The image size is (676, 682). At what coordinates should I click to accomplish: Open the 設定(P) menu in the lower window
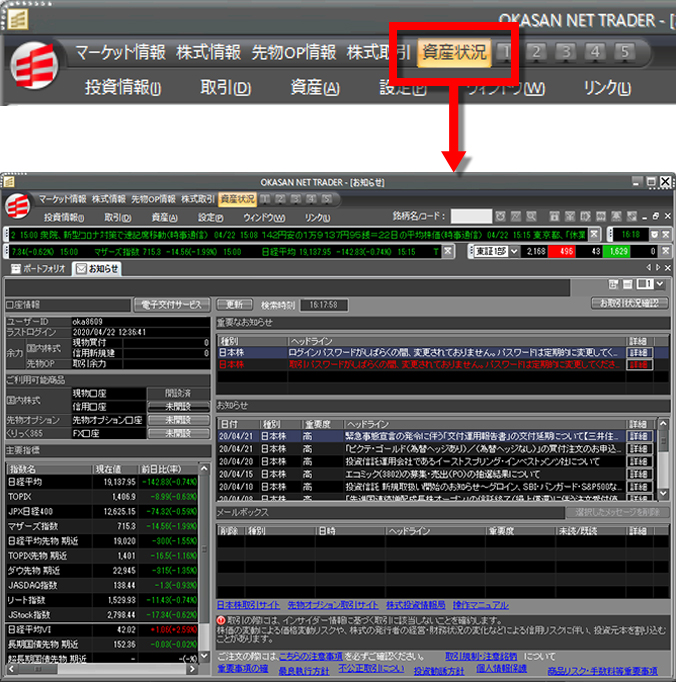pyautogui.click(x=211, y=217)
